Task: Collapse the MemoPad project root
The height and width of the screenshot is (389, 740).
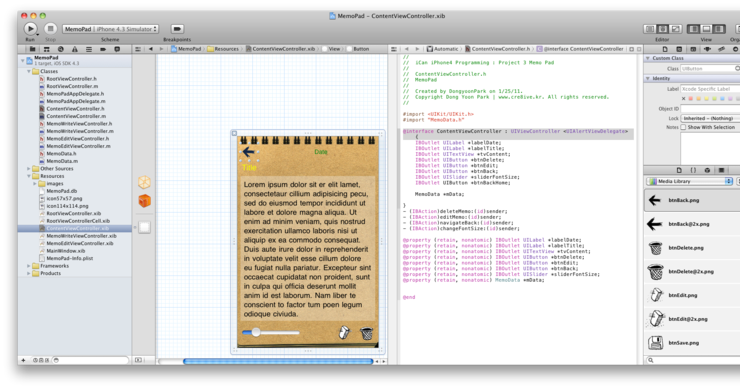Action: coord(22,60)
